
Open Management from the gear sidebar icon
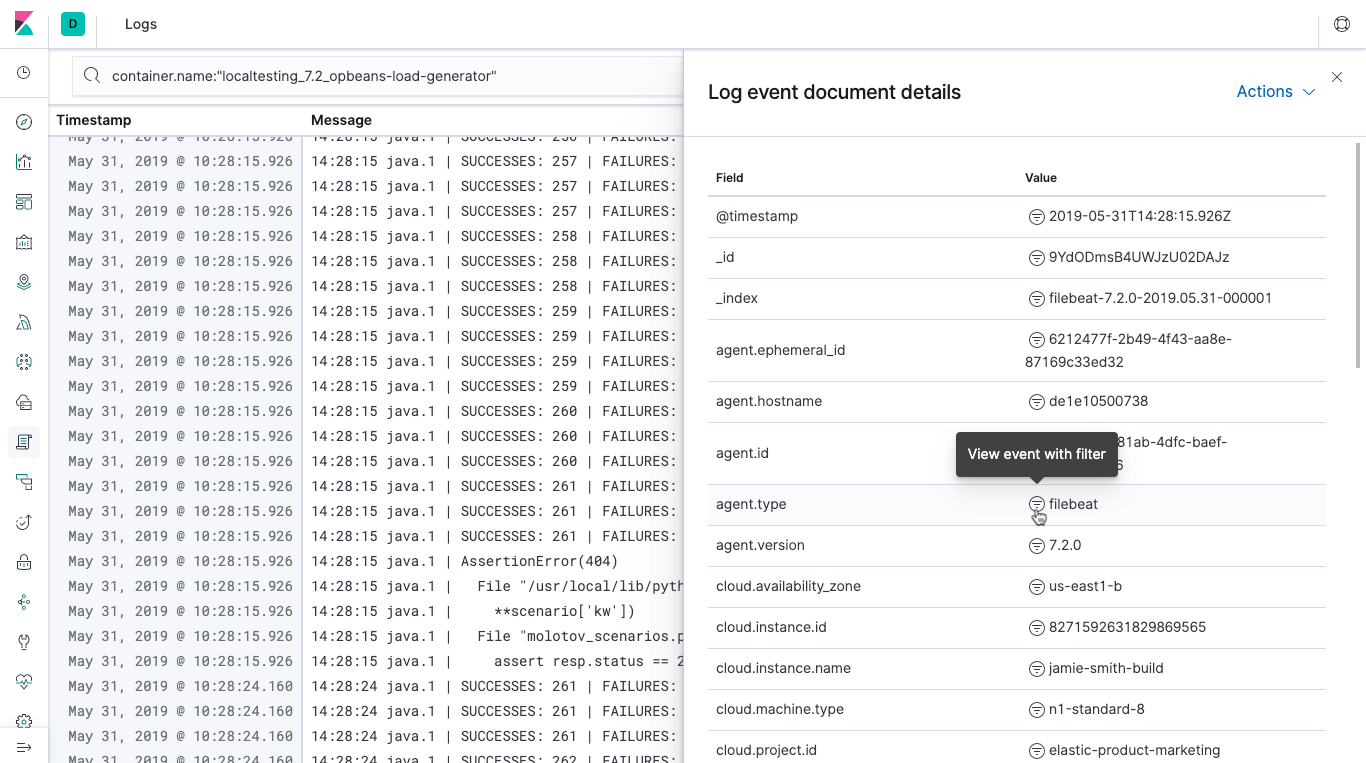[x=24, y=722]
